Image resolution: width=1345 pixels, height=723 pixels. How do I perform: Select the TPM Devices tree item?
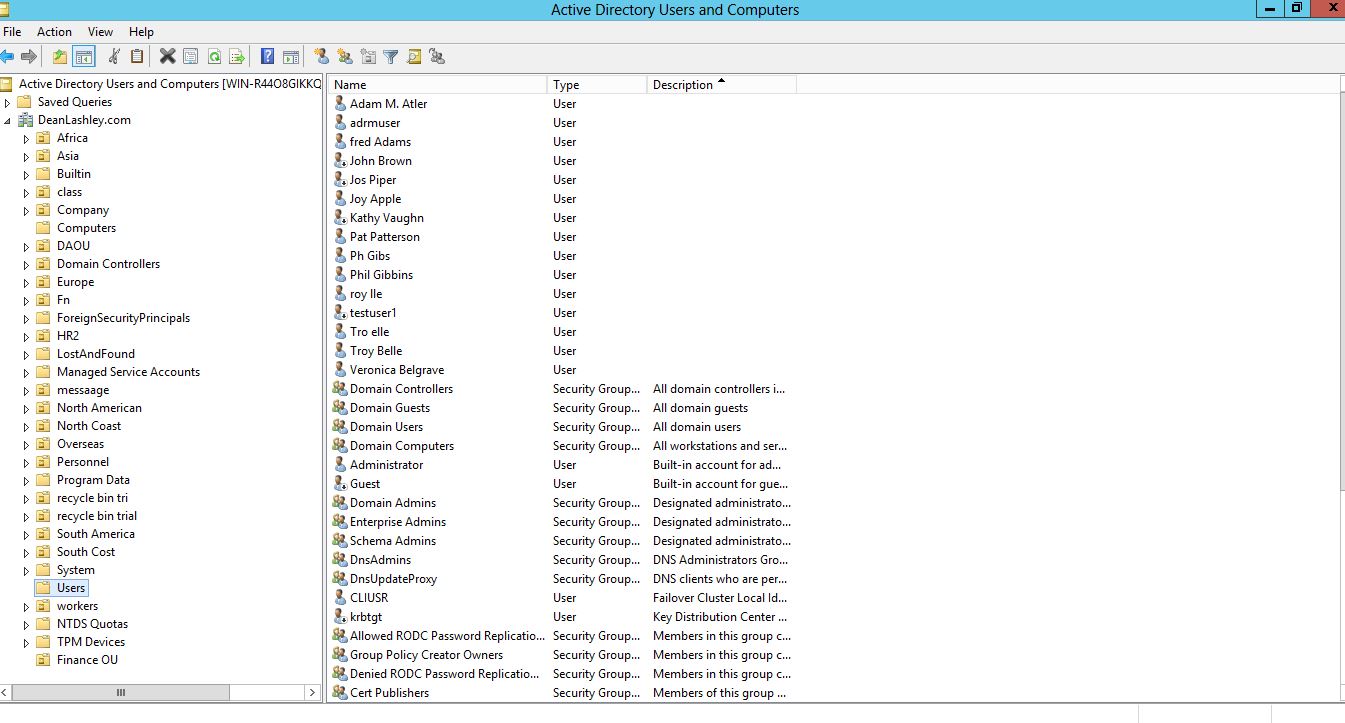(x=91, y=642)
